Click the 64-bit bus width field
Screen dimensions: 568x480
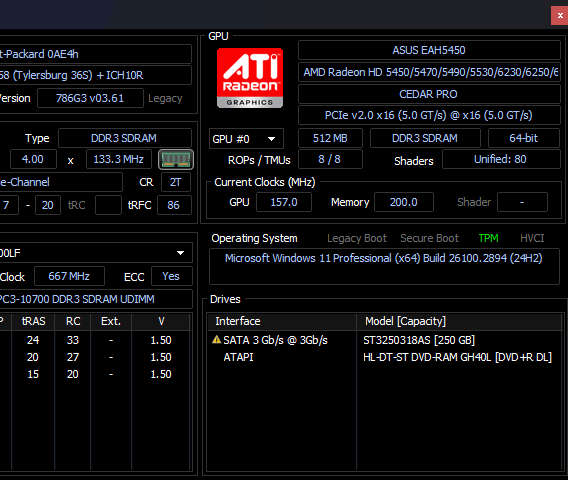click(524, 138)
